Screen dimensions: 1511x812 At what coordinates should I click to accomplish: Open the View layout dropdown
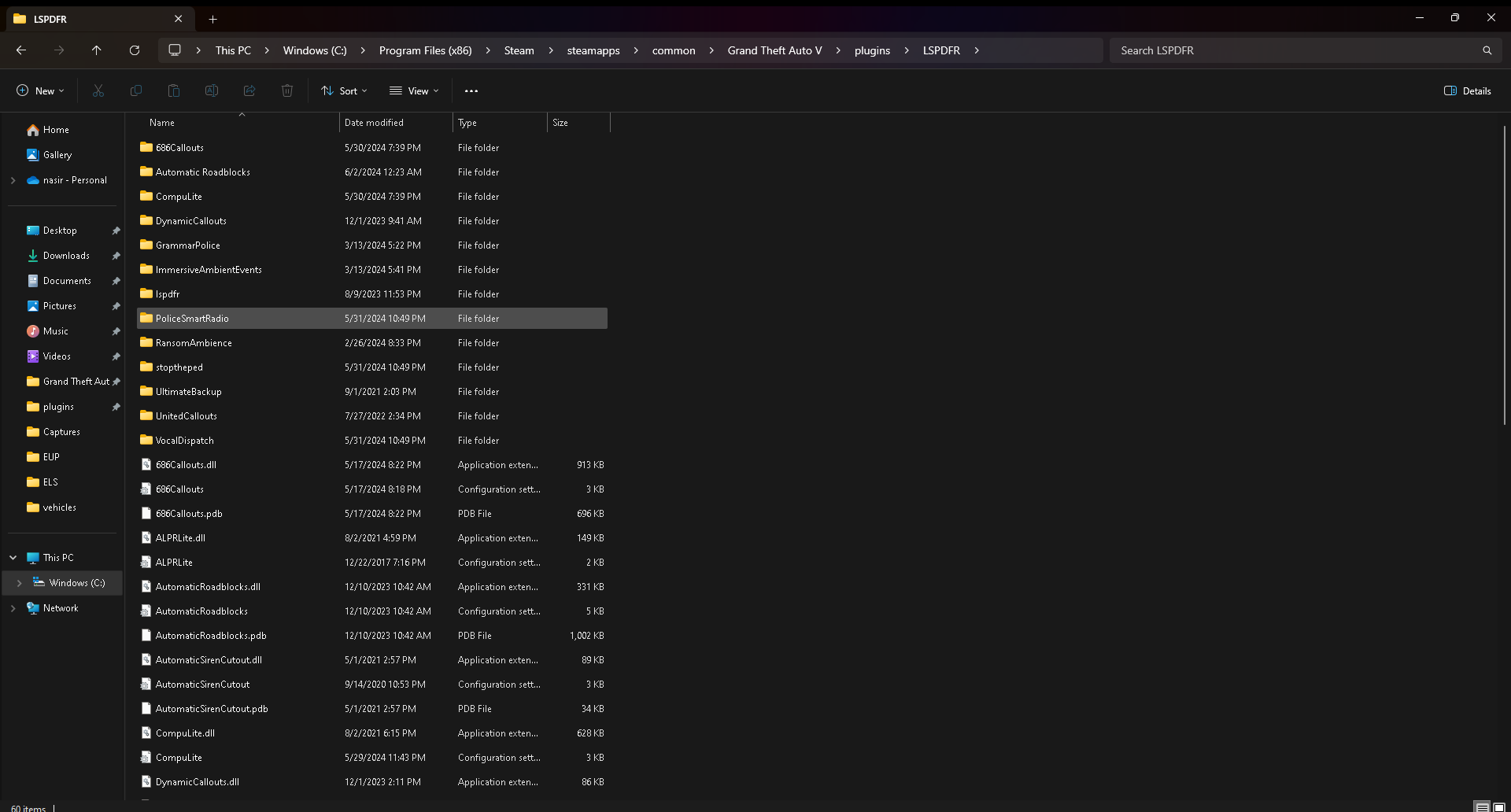(414, 91)
